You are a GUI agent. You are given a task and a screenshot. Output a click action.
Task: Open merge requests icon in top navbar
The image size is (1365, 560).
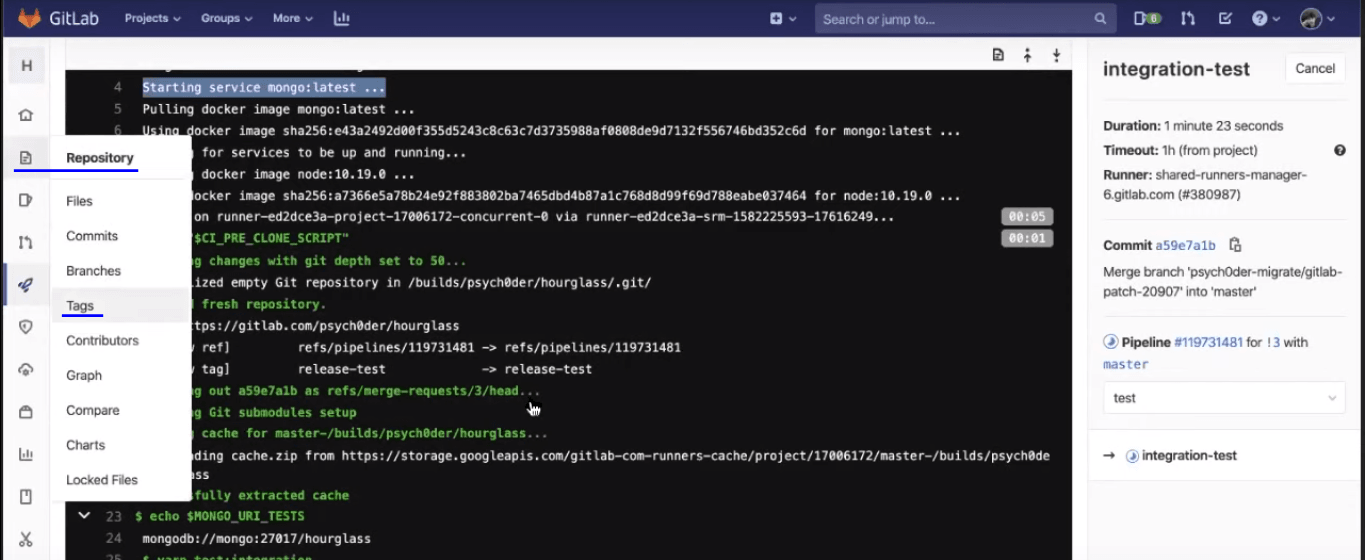tap(1188, 18)
